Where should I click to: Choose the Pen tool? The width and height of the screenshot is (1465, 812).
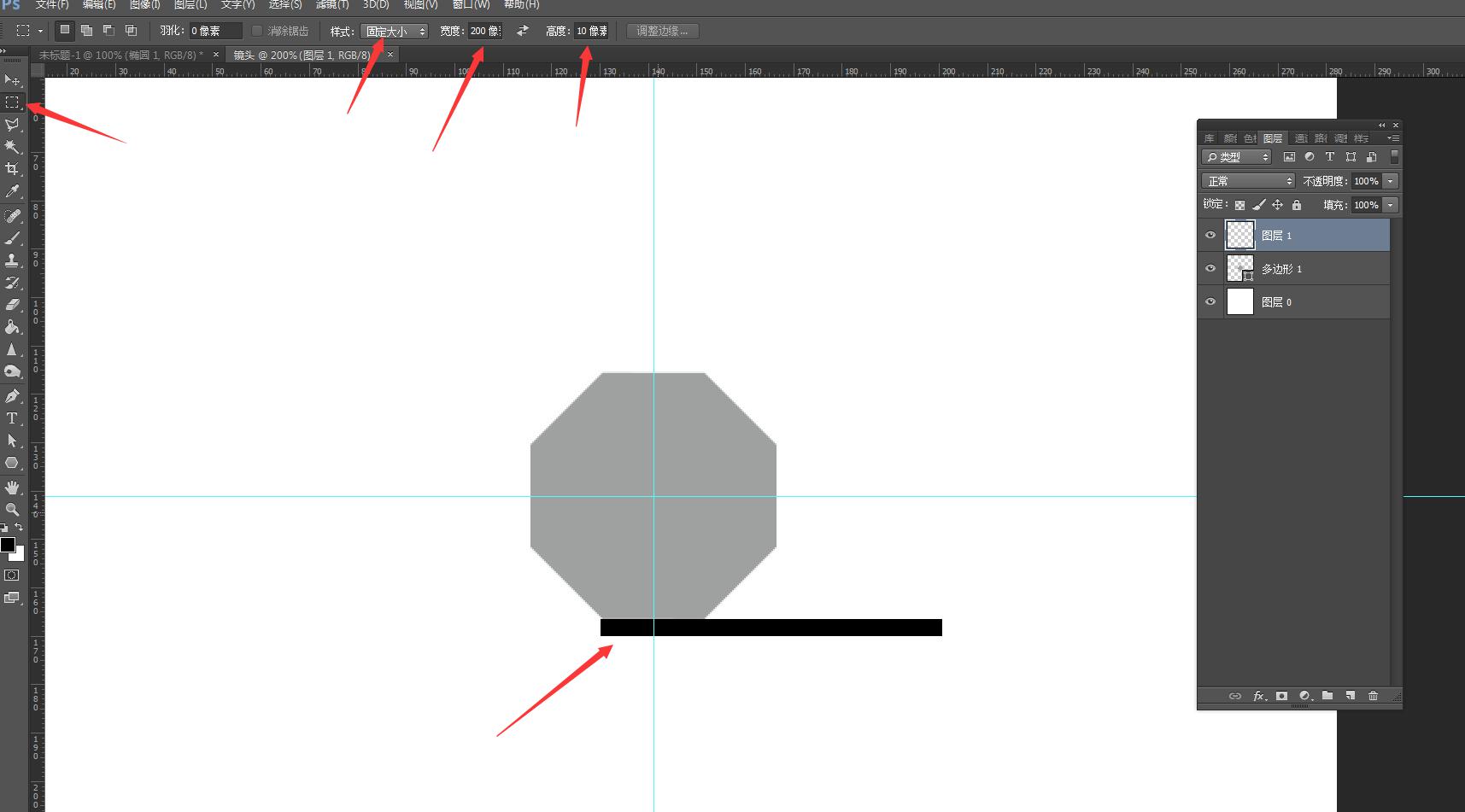12,396
